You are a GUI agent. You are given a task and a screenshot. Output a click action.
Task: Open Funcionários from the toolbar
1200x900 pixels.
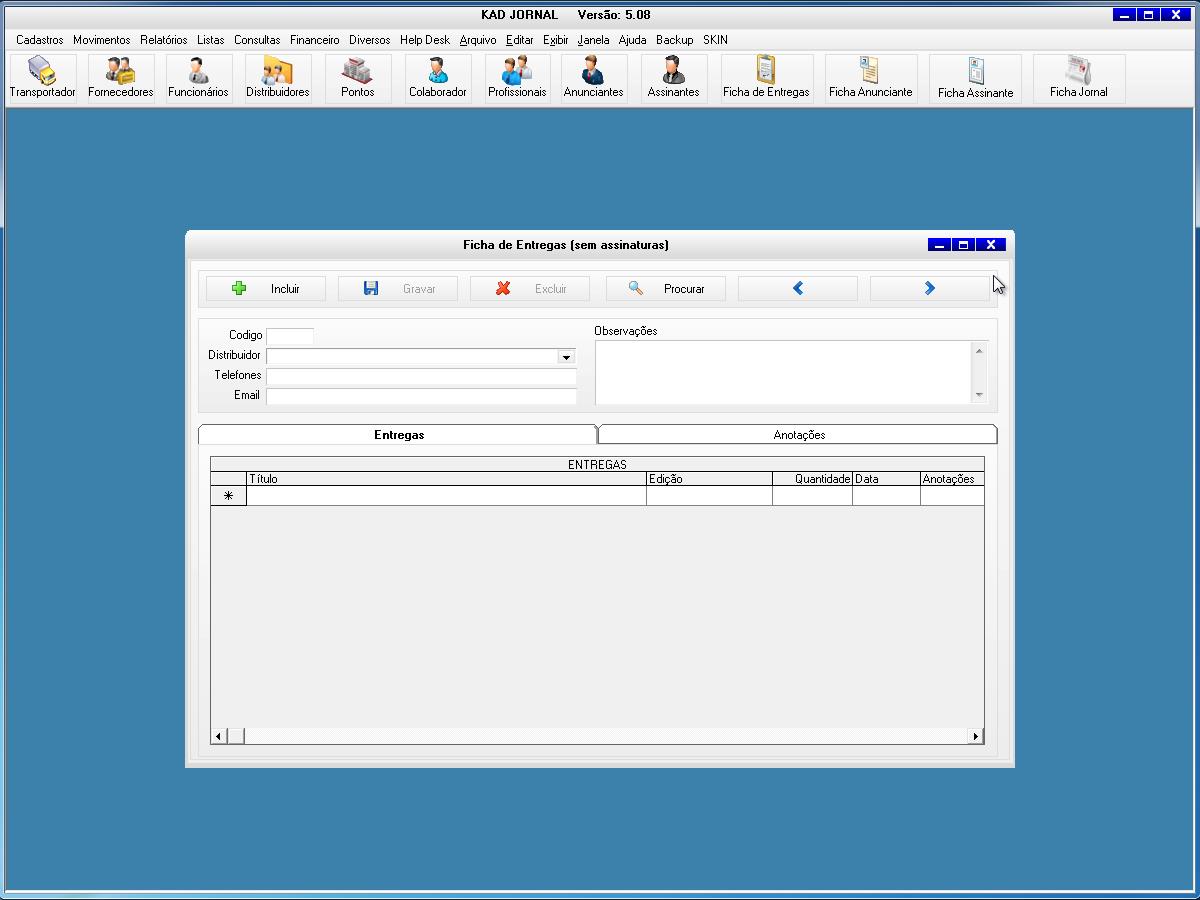[x=198, y=78]
